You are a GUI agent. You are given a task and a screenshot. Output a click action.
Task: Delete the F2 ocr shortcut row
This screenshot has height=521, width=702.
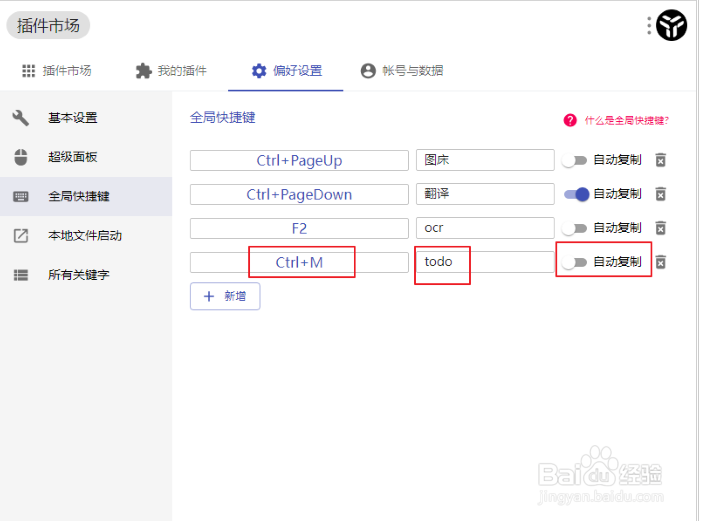(x=660, y=228)
